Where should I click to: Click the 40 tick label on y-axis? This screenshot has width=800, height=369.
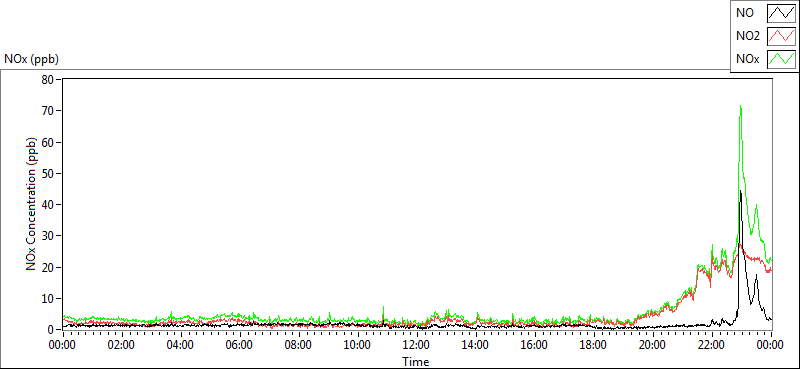pyautogui.click(x=49, y=205)
